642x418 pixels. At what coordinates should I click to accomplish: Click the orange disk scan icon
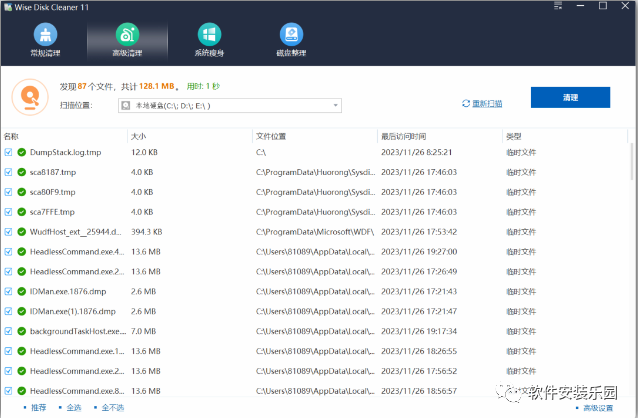[x=31, y=97]
